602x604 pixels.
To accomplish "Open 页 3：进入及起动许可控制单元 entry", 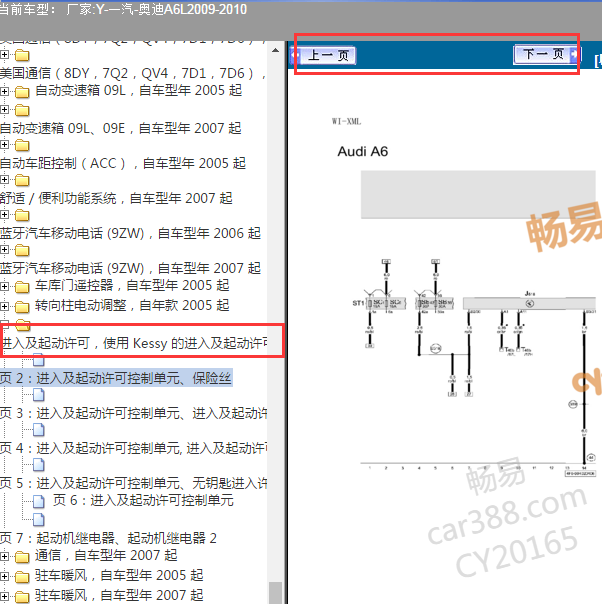I will pyautogui.click(x=134, y=413).
